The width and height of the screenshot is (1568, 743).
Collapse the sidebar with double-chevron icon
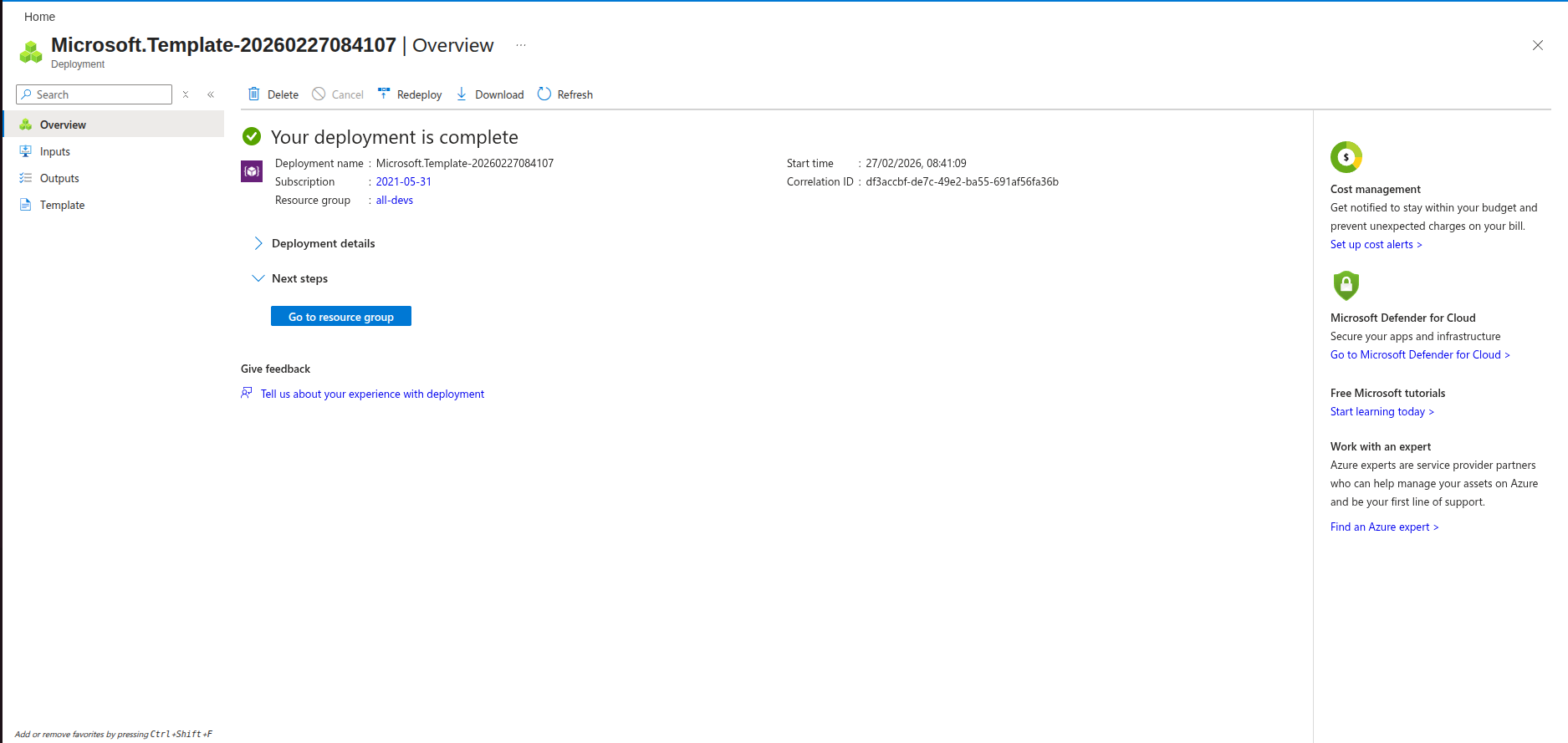pyautogui.click(x=211, y=94)
